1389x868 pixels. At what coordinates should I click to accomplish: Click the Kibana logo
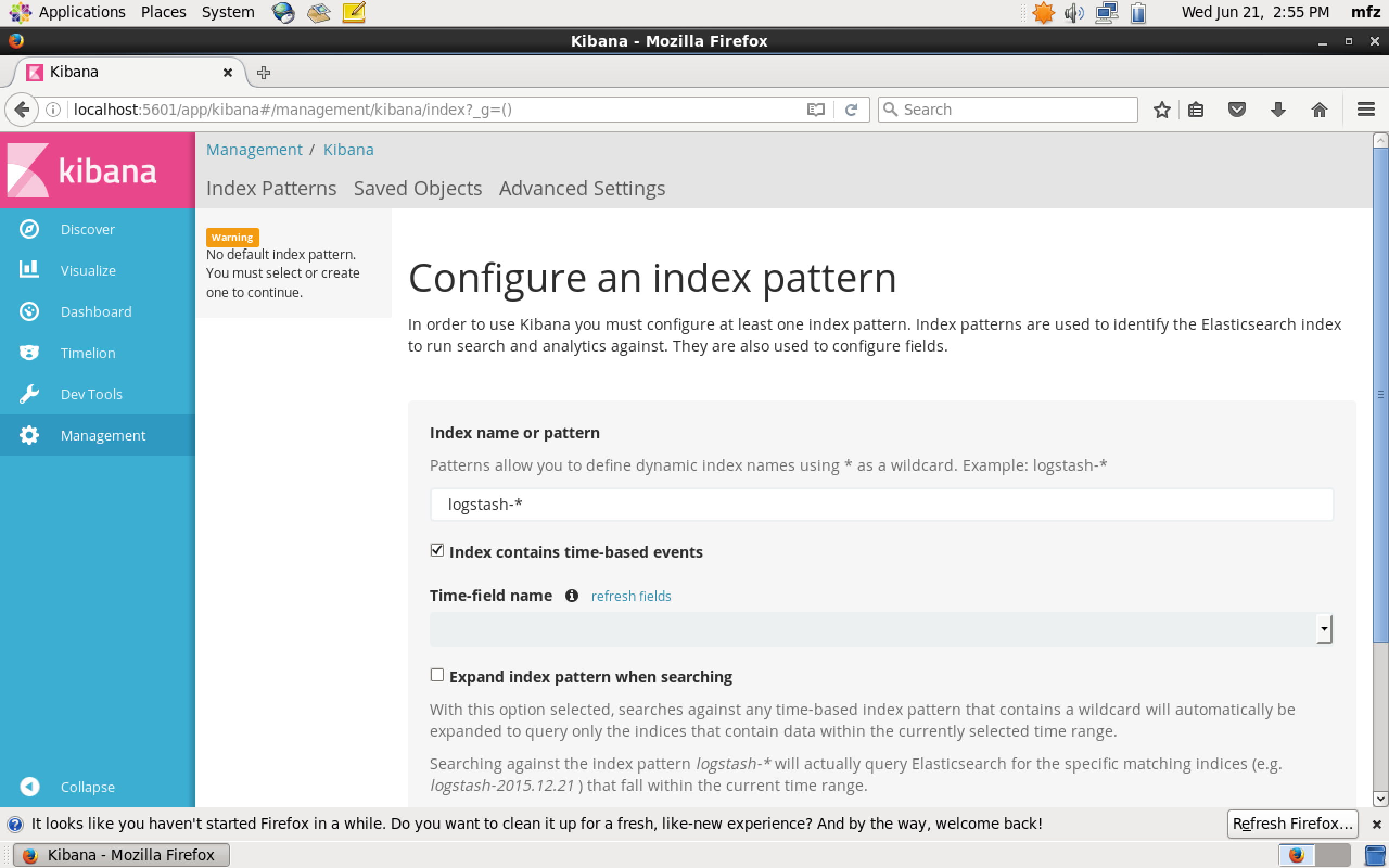tap(98, 170)
